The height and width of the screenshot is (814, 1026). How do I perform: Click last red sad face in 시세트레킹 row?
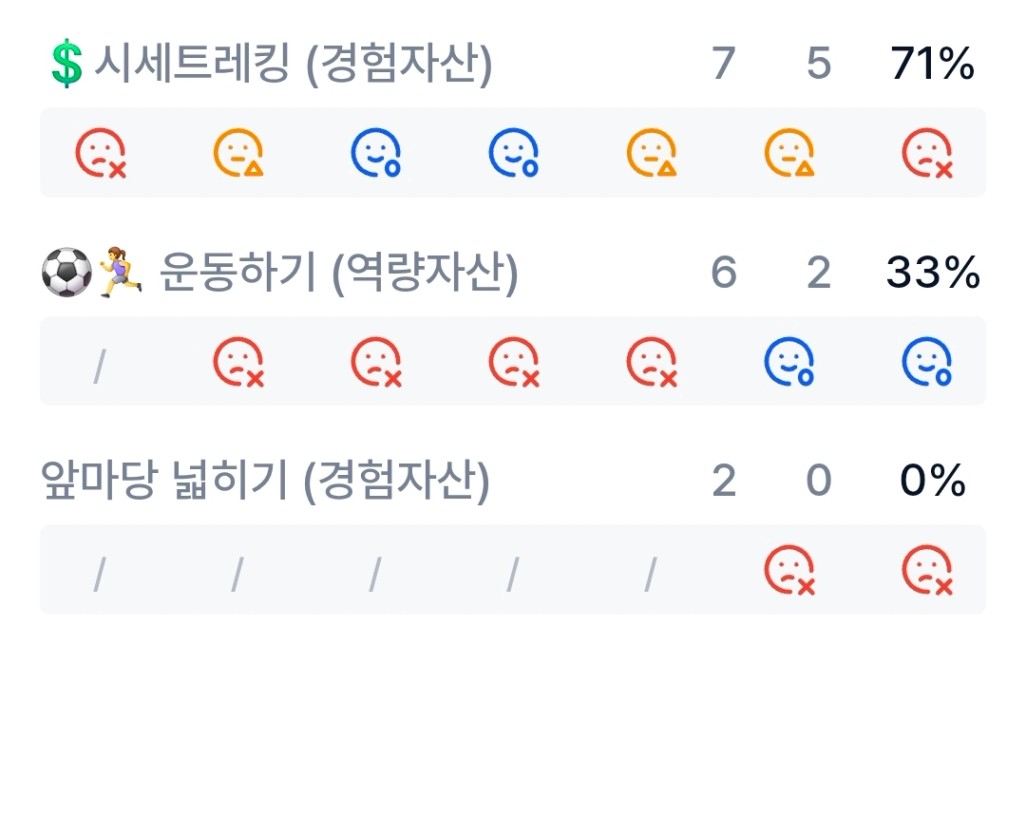pyautogui.click(x=927, y=153)
